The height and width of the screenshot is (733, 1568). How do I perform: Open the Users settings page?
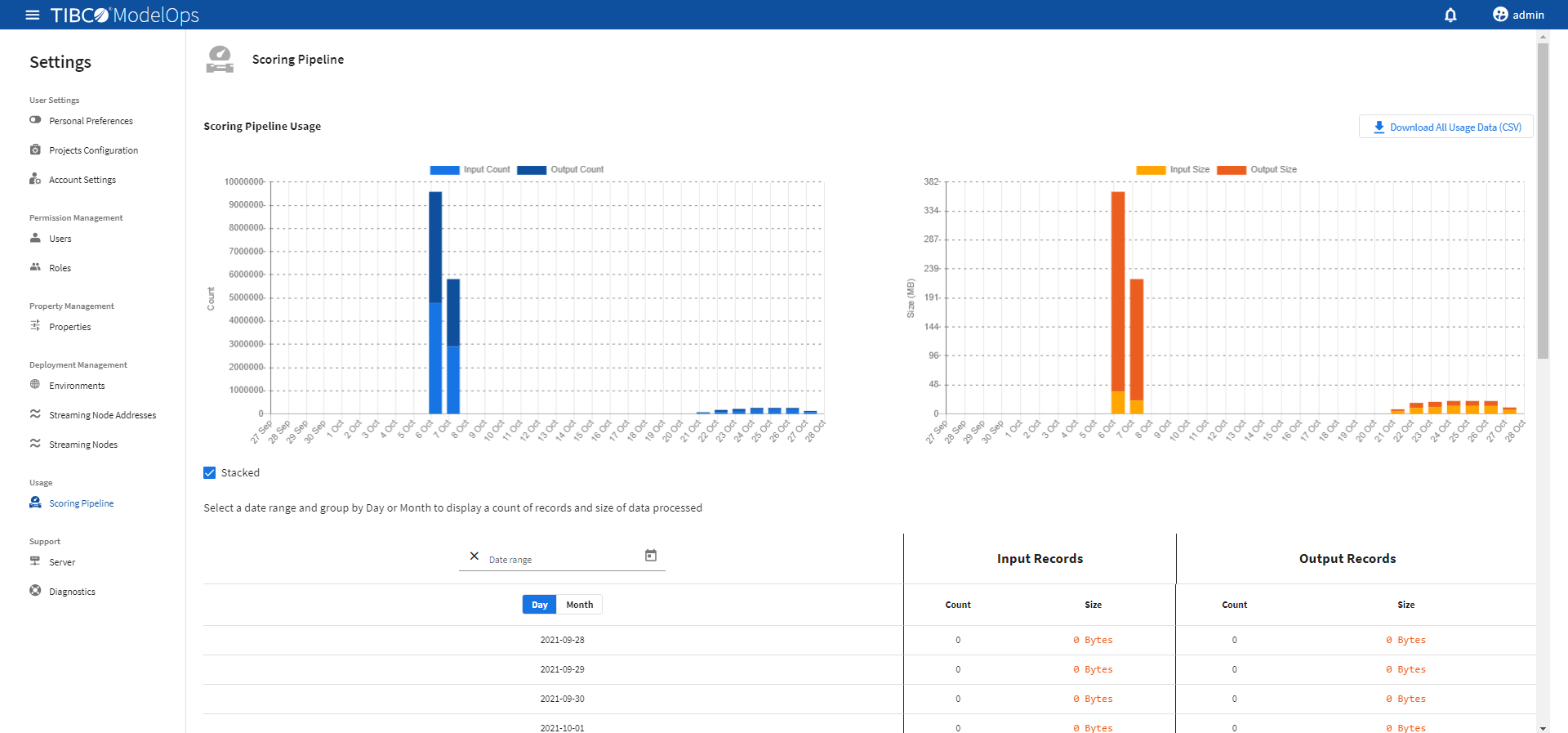pyautogui.click(x=60, y=239)
